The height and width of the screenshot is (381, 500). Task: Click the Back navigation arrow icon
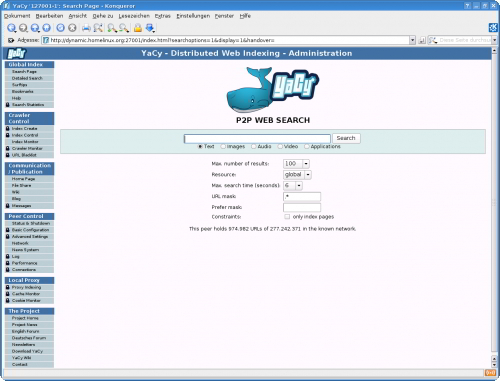coord(12,28)
